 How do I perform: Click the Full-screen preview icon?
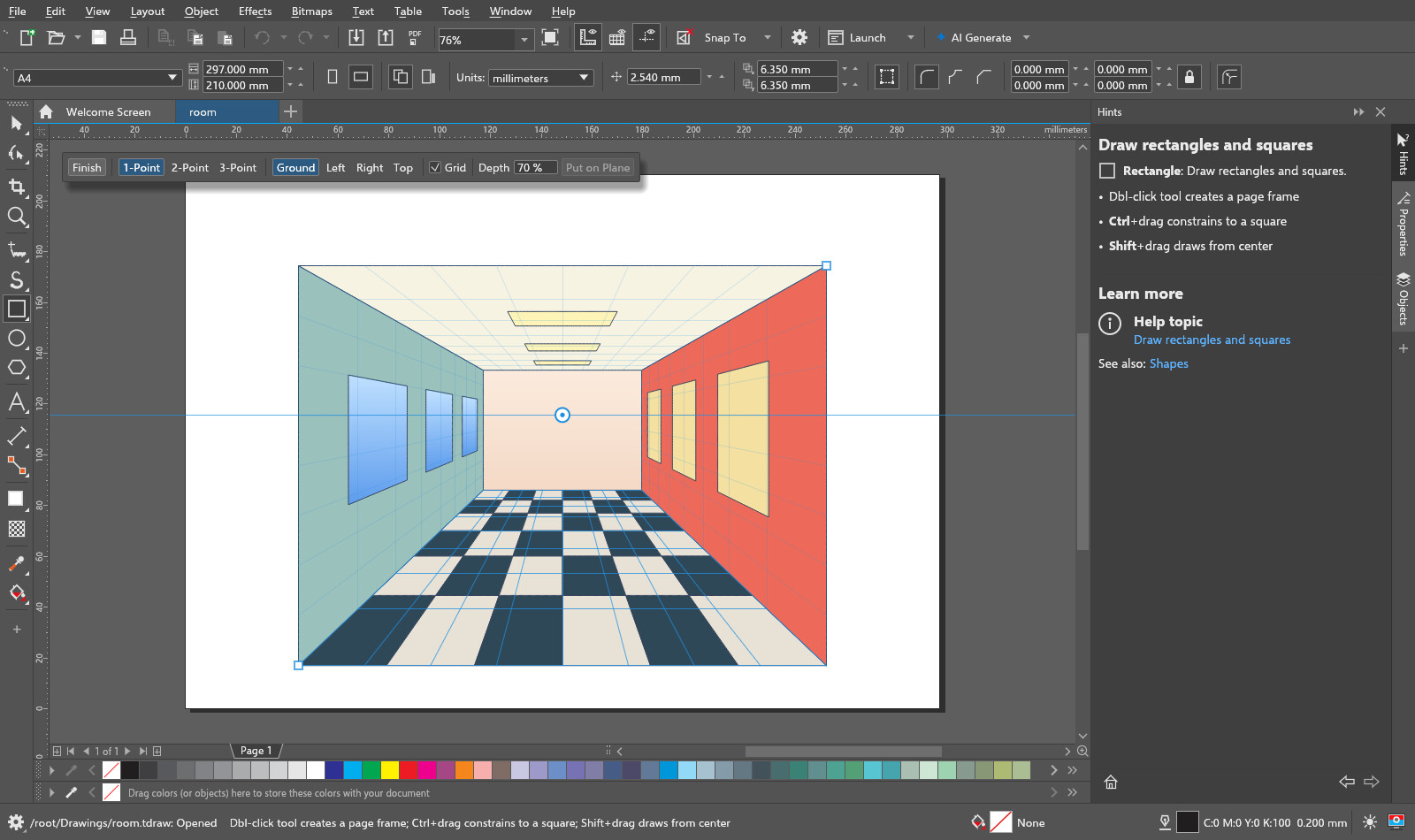(x=550, y=37)
